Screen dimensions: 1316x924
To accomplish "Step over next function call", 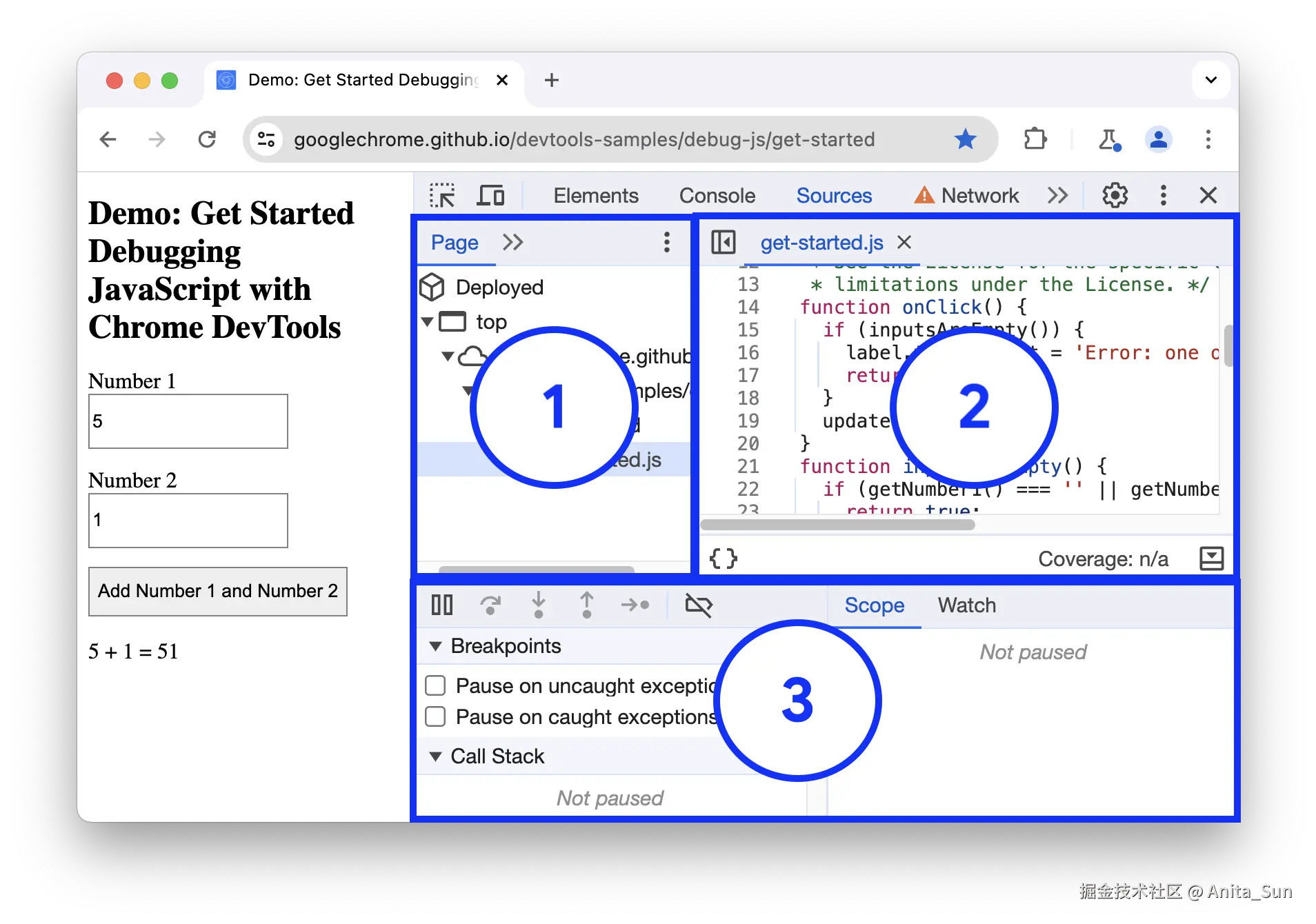I will (490, 605).
